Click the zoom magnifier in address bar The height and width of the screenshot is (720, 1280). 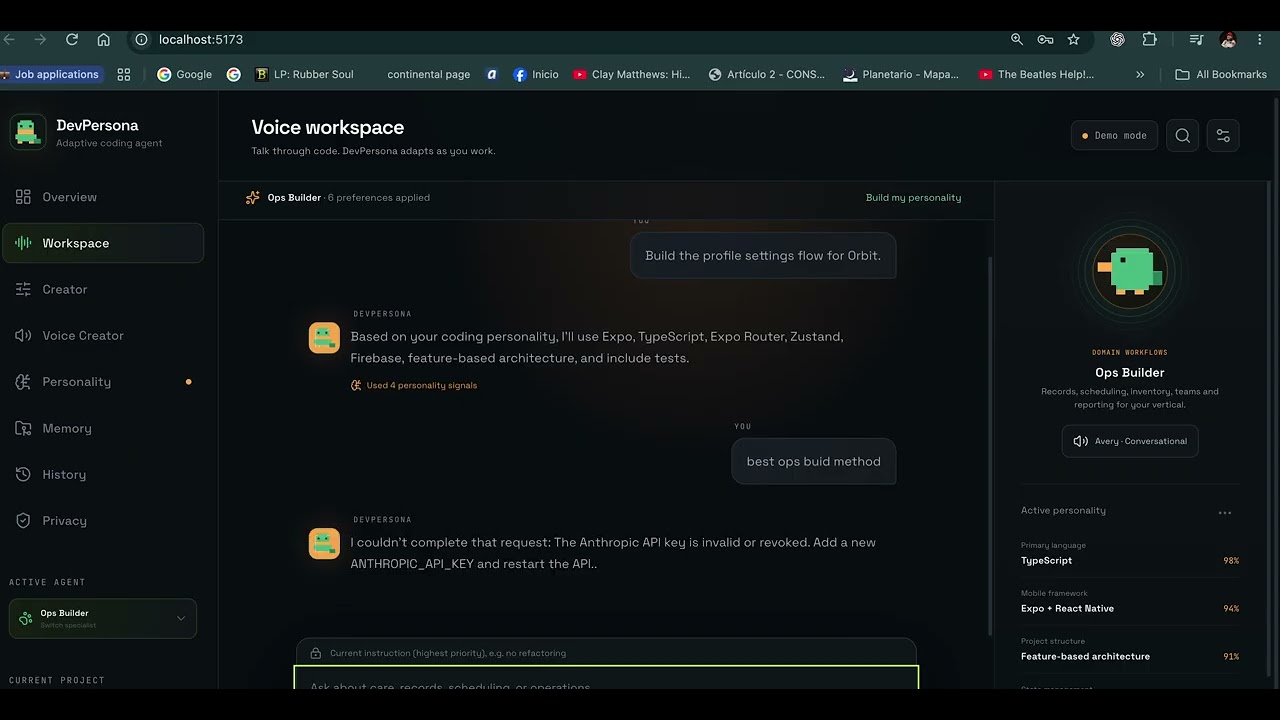pos(1016,39)
